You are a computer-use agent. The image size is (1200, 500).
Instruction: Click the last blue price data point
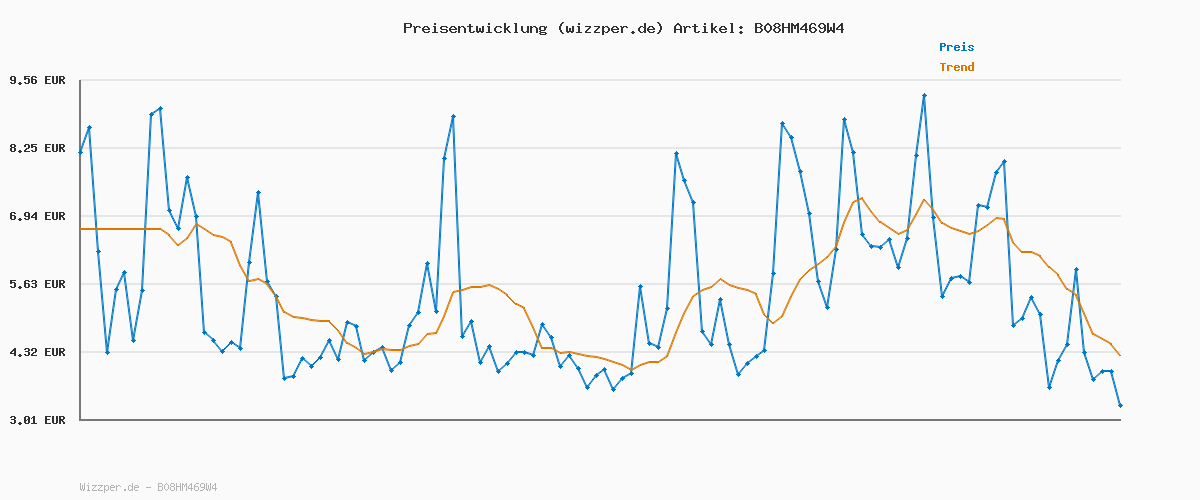[1120, 405]
